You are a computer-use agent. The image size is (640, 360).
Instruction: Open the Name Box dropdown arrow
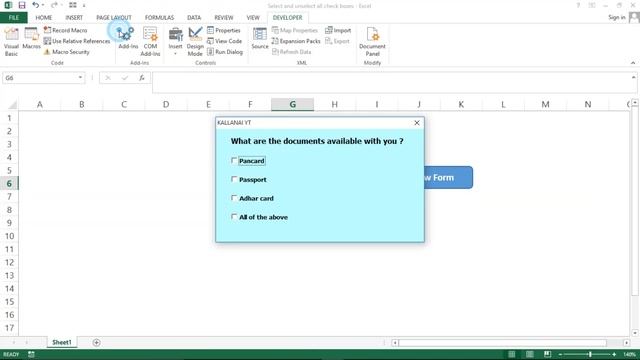80,78
